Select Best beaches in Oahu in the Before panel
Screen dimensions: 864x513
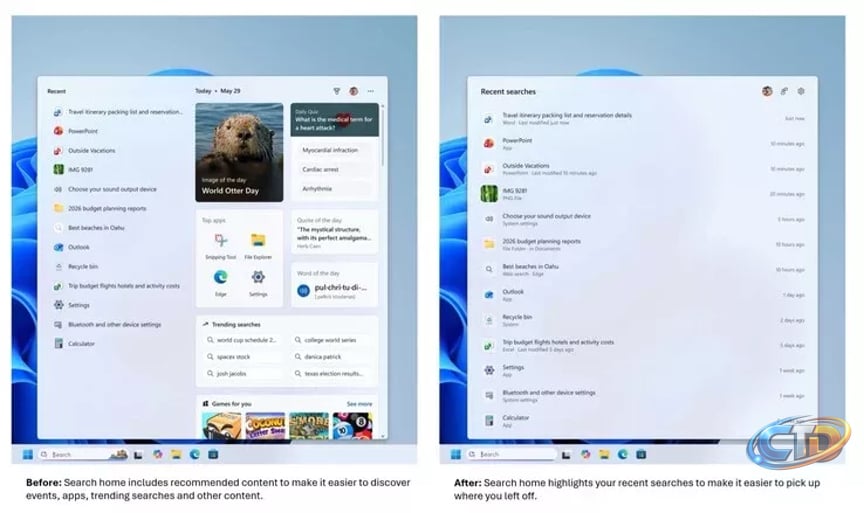click(x=89, y=228)
